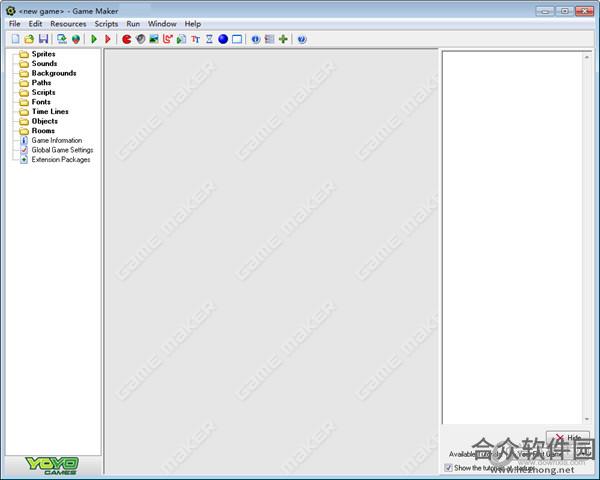This screenshot has width=600, height=480.
Task: Open an existing game file
Action: click(x=29, y=39)
